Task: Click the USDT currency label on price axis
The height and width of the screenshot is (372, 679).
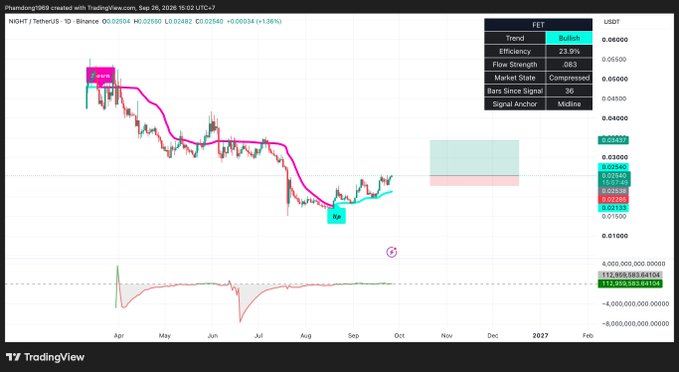Action: [612, 22]
